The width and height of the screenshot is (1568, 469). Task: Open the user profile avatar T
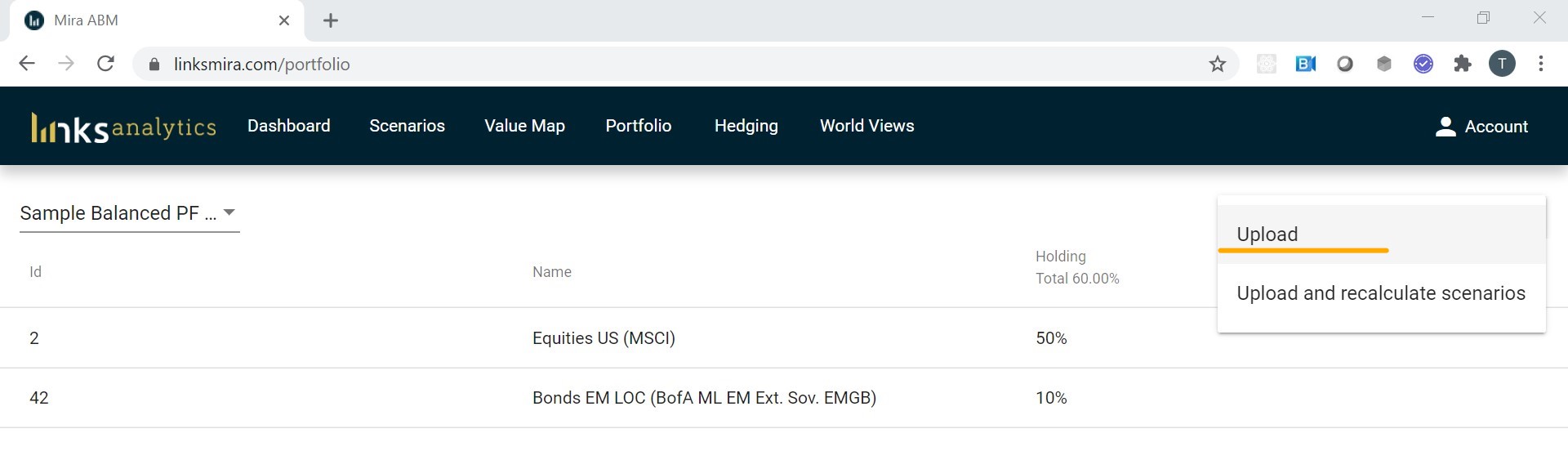[1502, 64]
